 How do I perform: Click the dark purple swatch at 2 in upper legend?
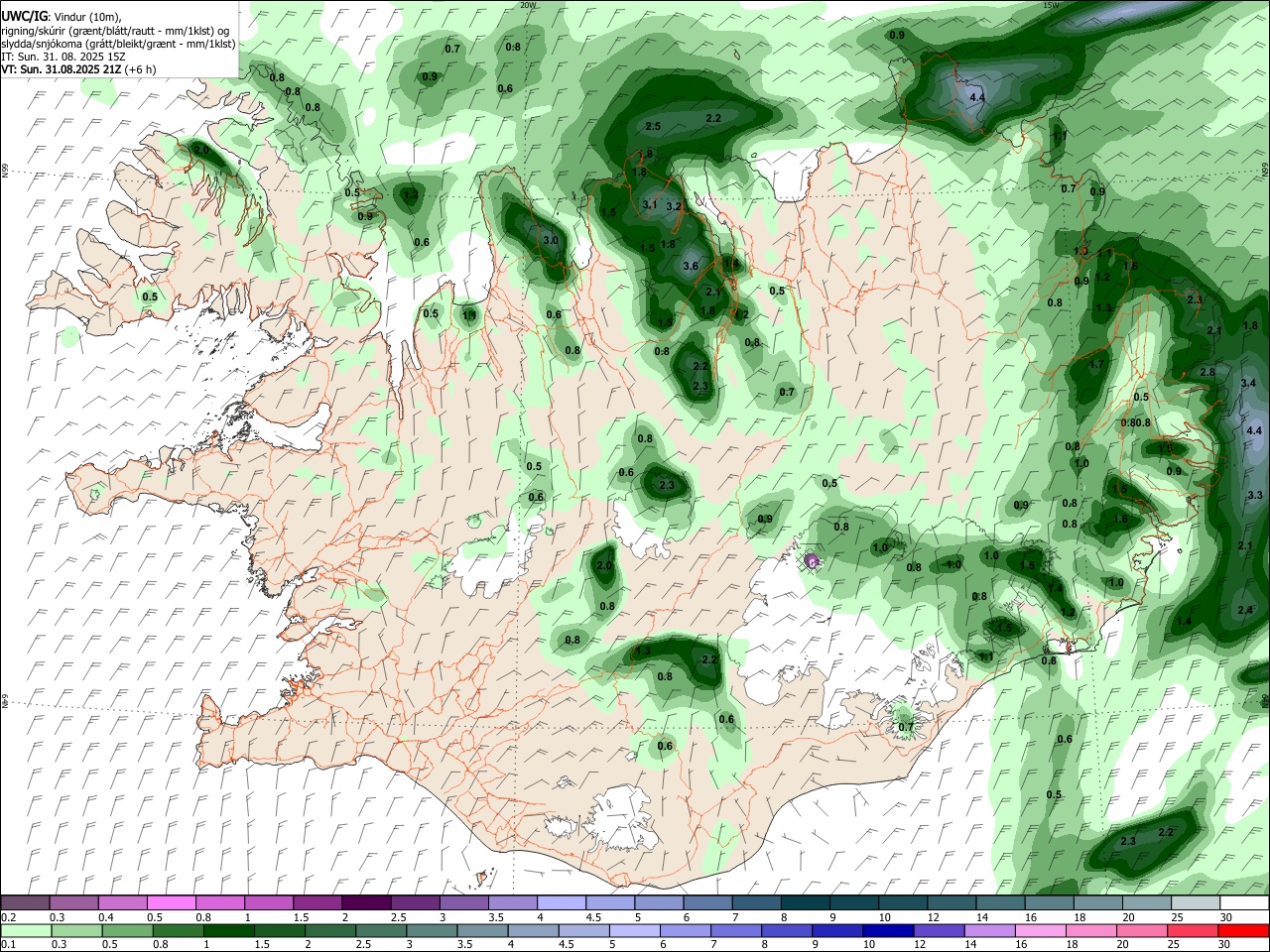click(x=365, y=902)
